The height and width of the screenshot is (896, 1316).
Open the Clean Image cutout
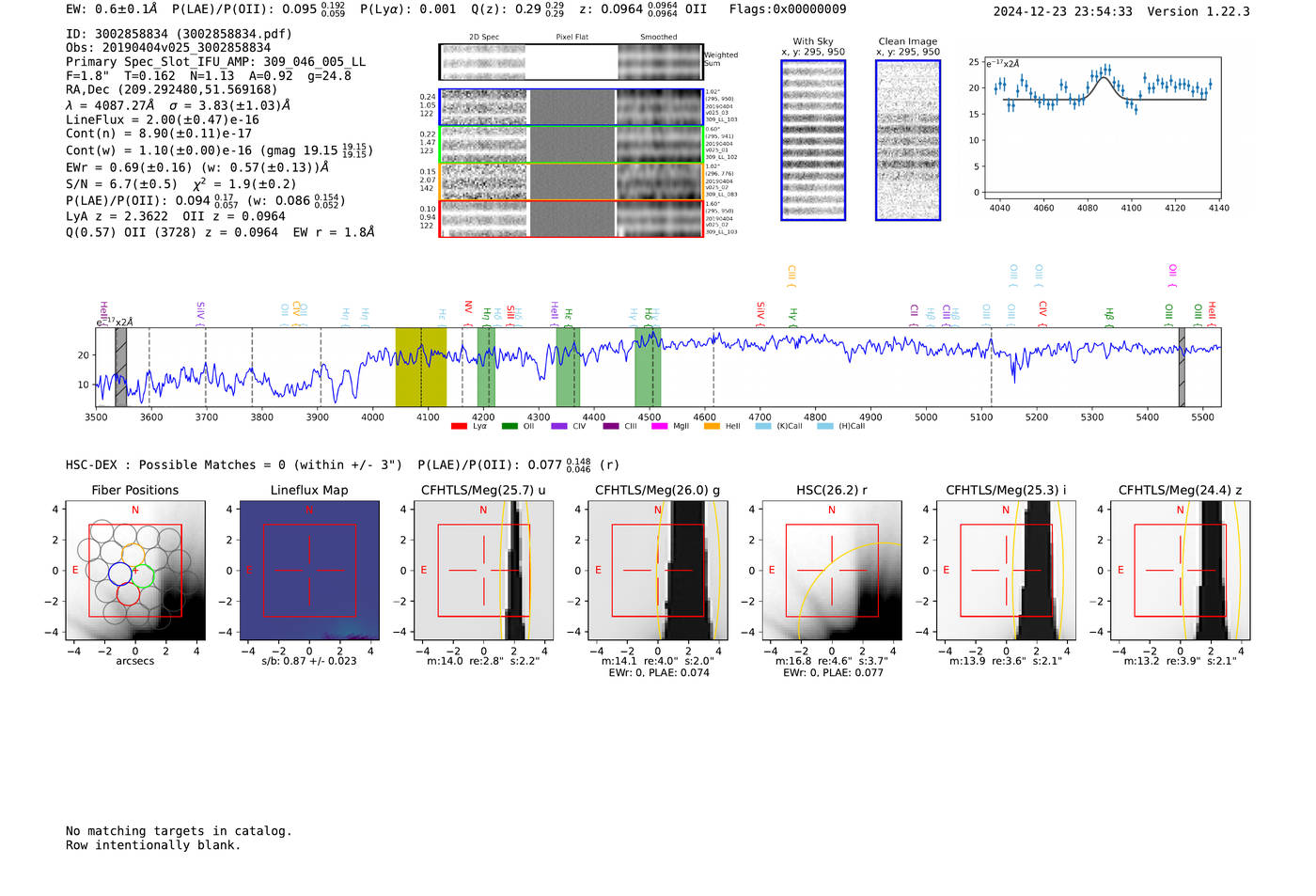[908, 140]
